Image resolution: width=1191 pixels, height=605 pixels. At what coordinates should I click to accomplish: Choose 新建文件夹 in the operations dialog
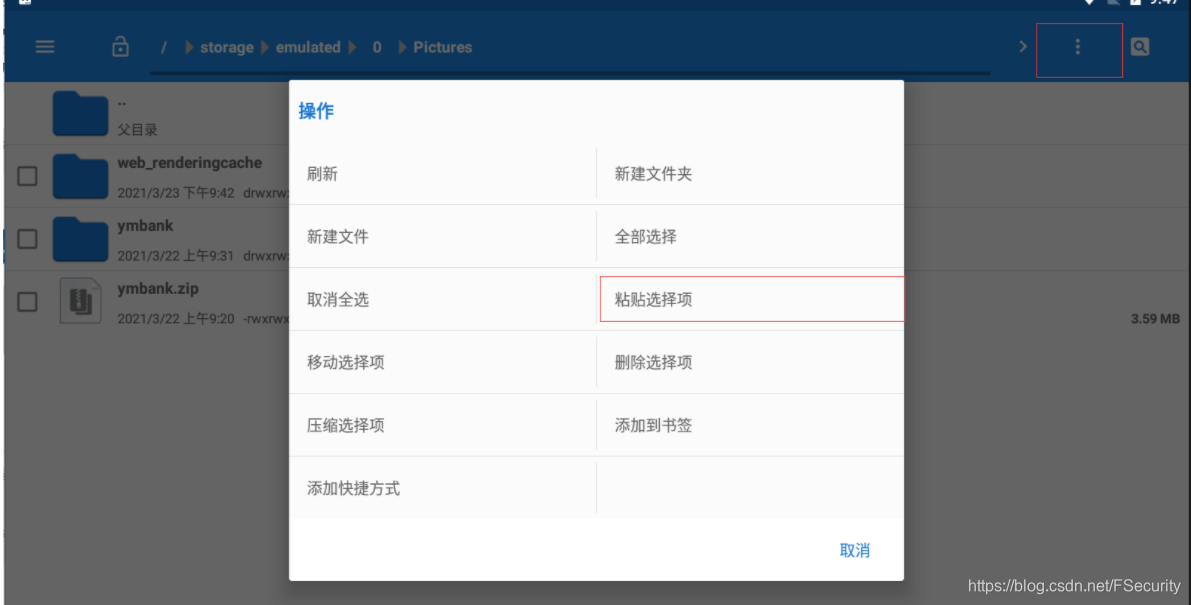pos(750,174)
